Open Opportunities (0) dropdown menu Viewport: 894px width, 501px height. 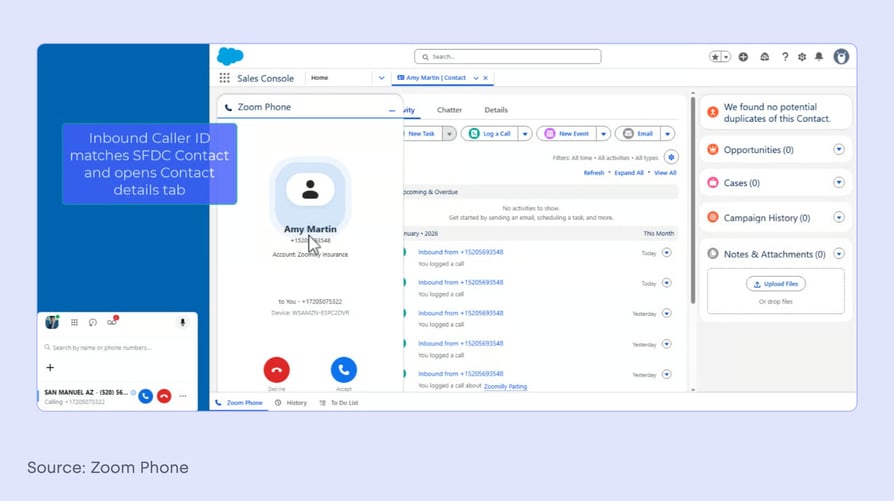[x=839, y=149]
